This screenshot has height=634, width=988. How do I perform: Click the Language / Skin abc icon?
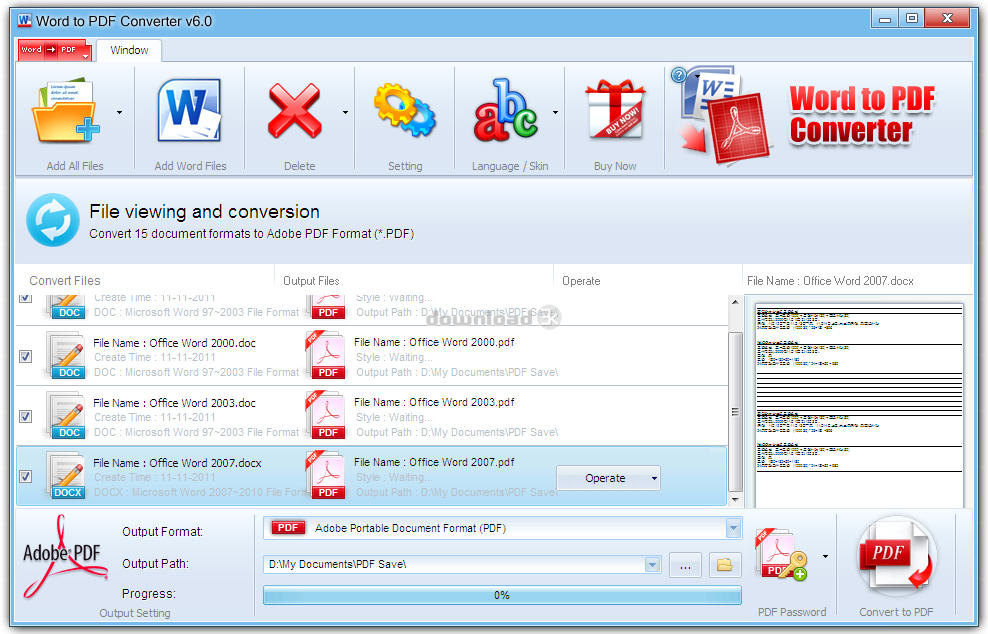[x=505, y=110]
